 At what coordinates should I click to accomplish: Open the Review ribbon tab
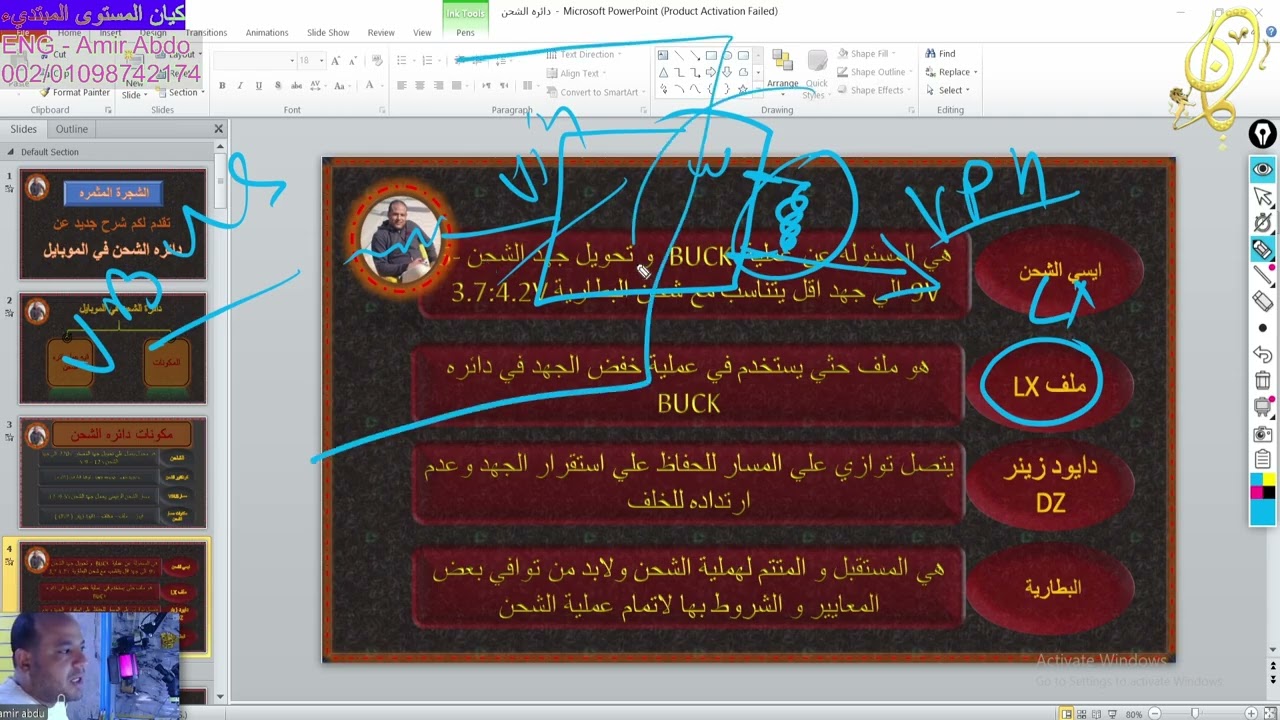[381, 33]
